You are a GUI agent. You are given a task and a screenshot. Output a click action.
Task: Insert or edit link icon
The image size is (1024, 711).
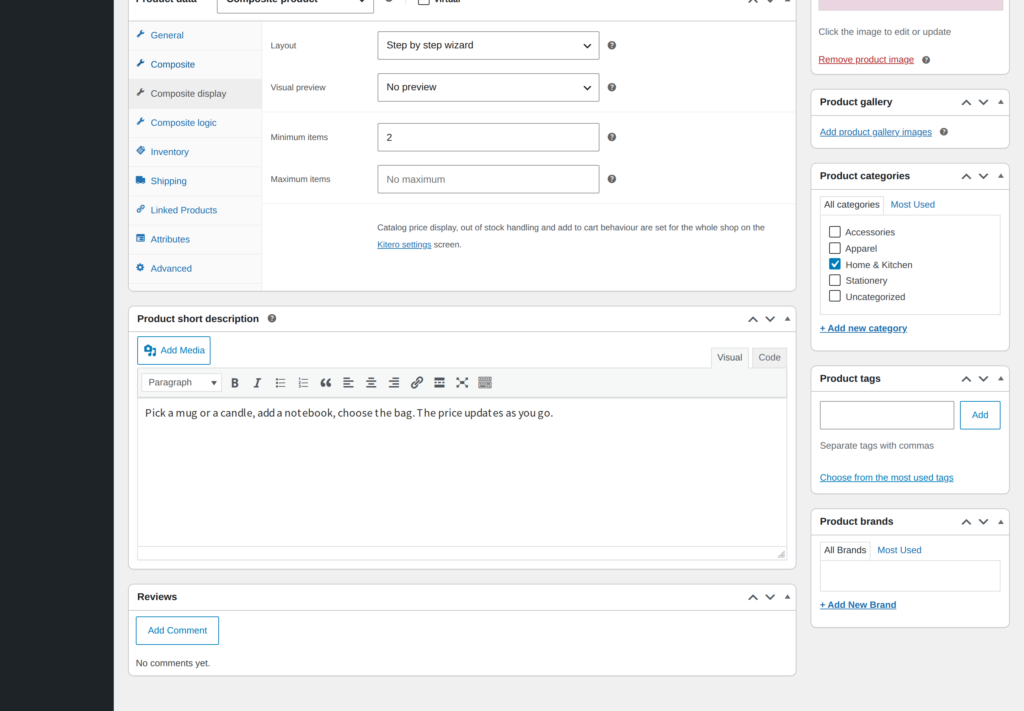pos(417,383)
